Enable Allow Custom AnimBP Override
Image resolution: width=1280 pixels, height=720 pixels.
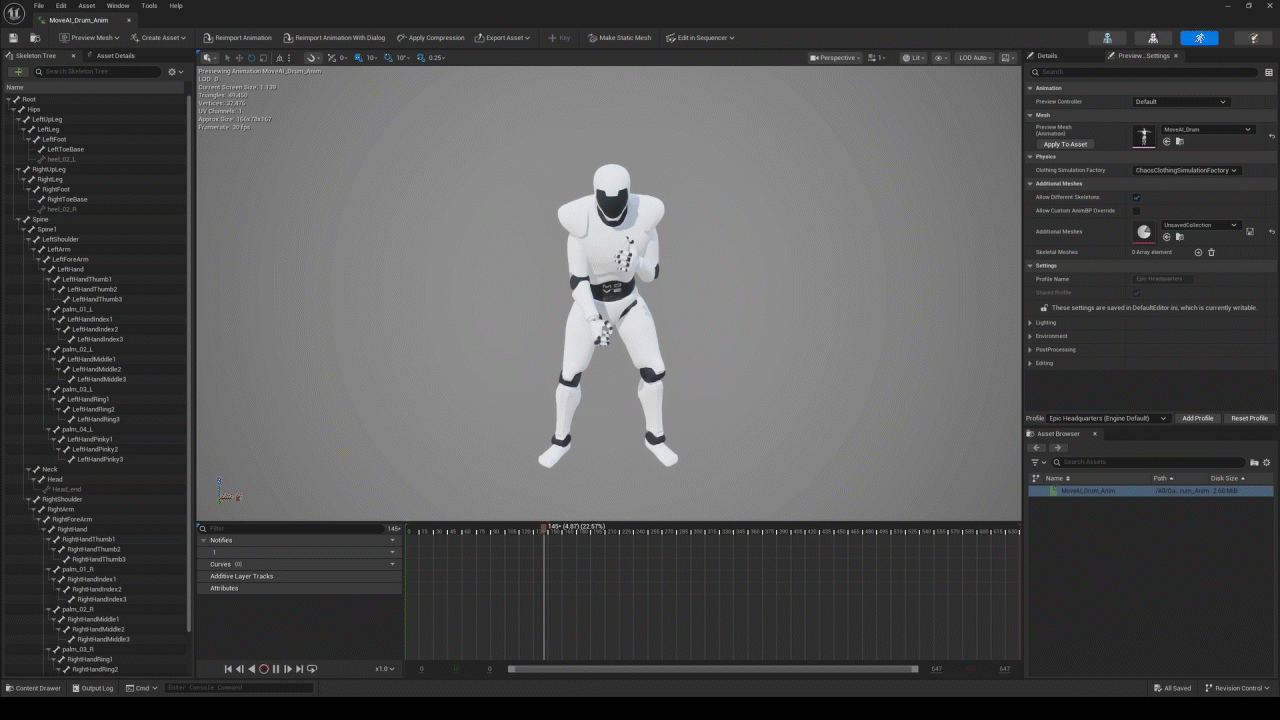pyautogui.click(x=1136, y=211)
